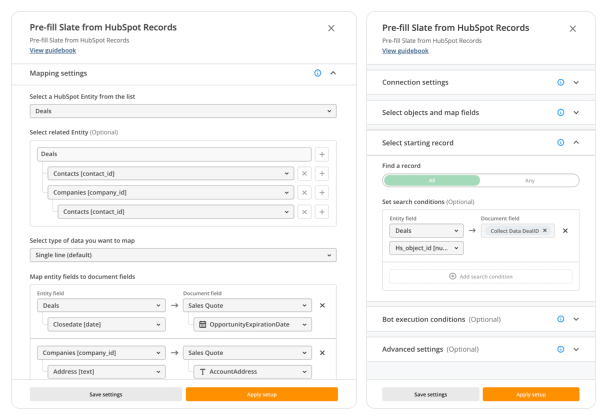
Task: Click the info icon for Select starting record
Action: (561, 143)
